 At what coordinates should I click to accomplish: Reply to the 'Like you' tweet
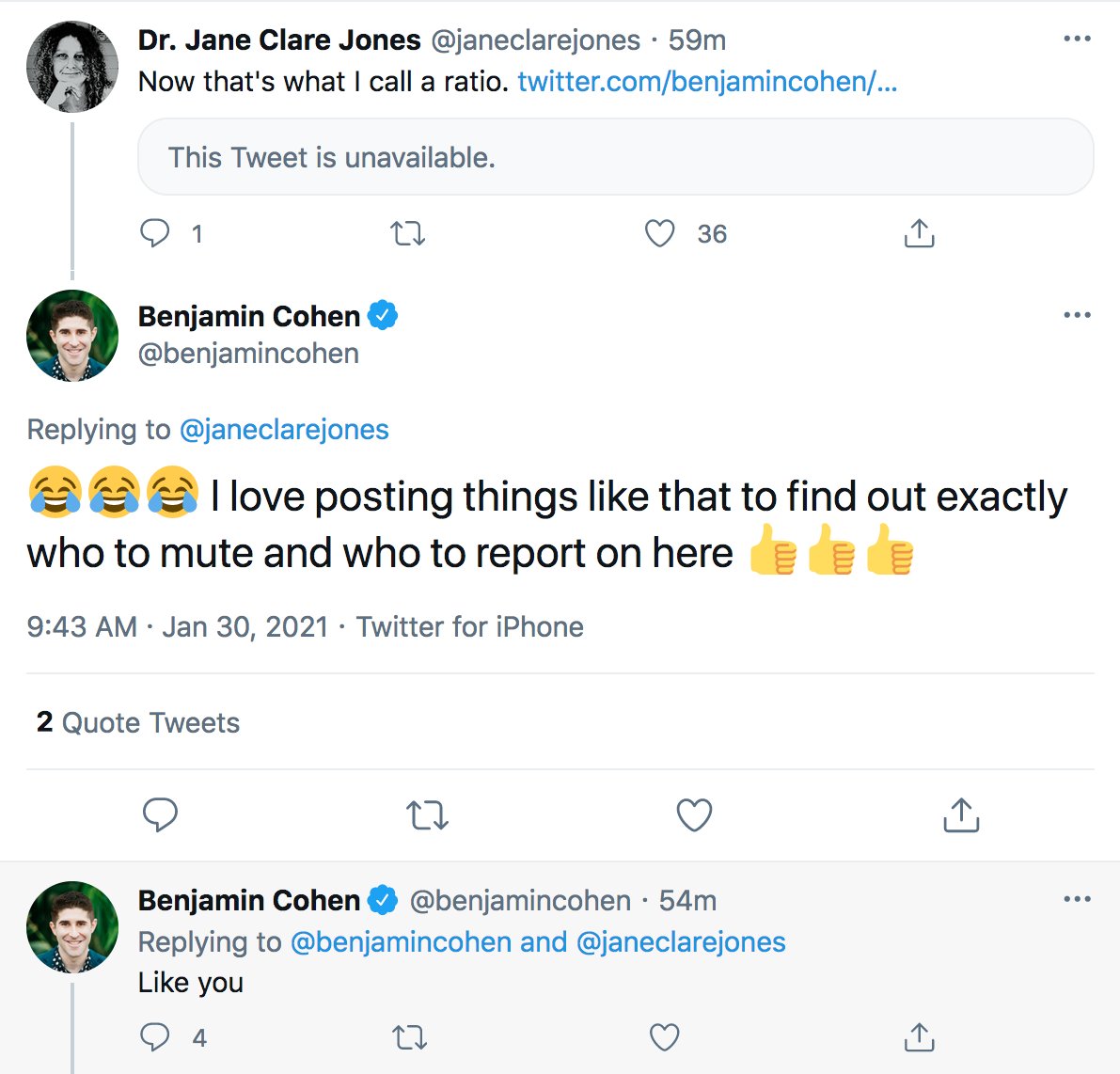[x=155, y=1037]
